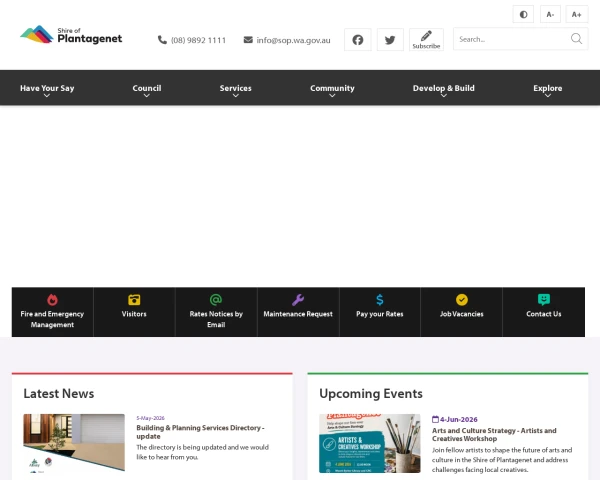The width and height of the screenshot is (600, 480).
Task: Expand chevron under Services
Action: tap(236, 96)
